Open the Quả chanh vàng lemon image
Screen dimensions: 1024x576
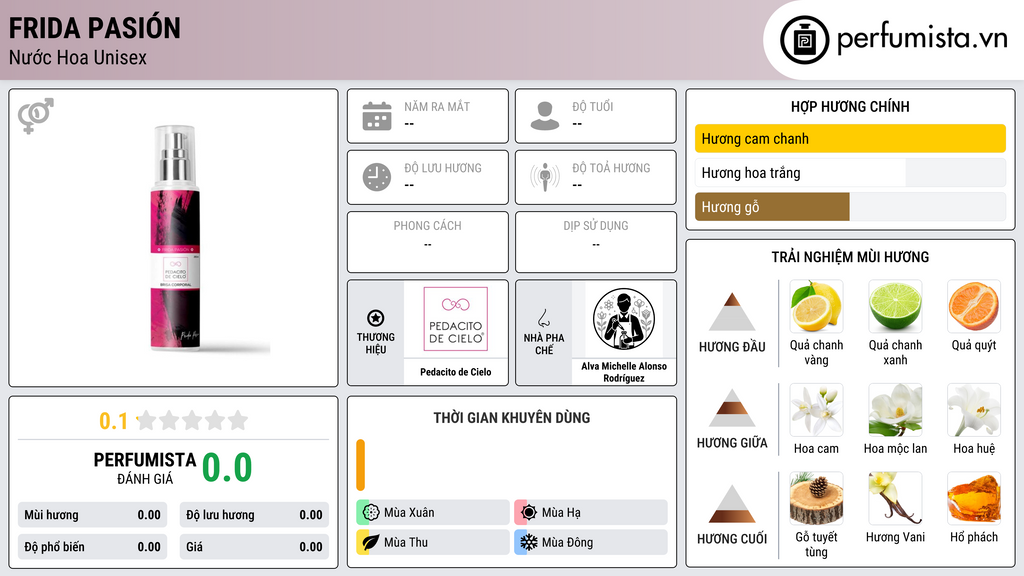(x=816, y=306)
